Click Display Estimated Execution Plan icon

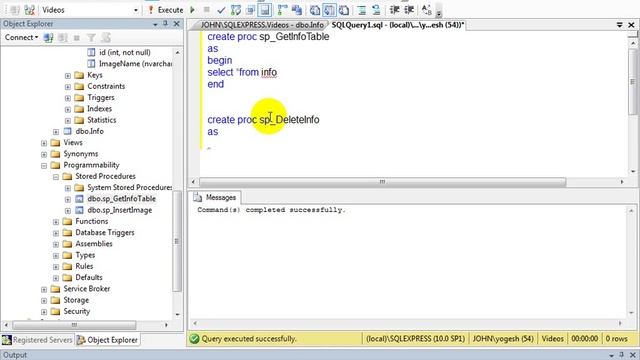[x=236, y=10]
